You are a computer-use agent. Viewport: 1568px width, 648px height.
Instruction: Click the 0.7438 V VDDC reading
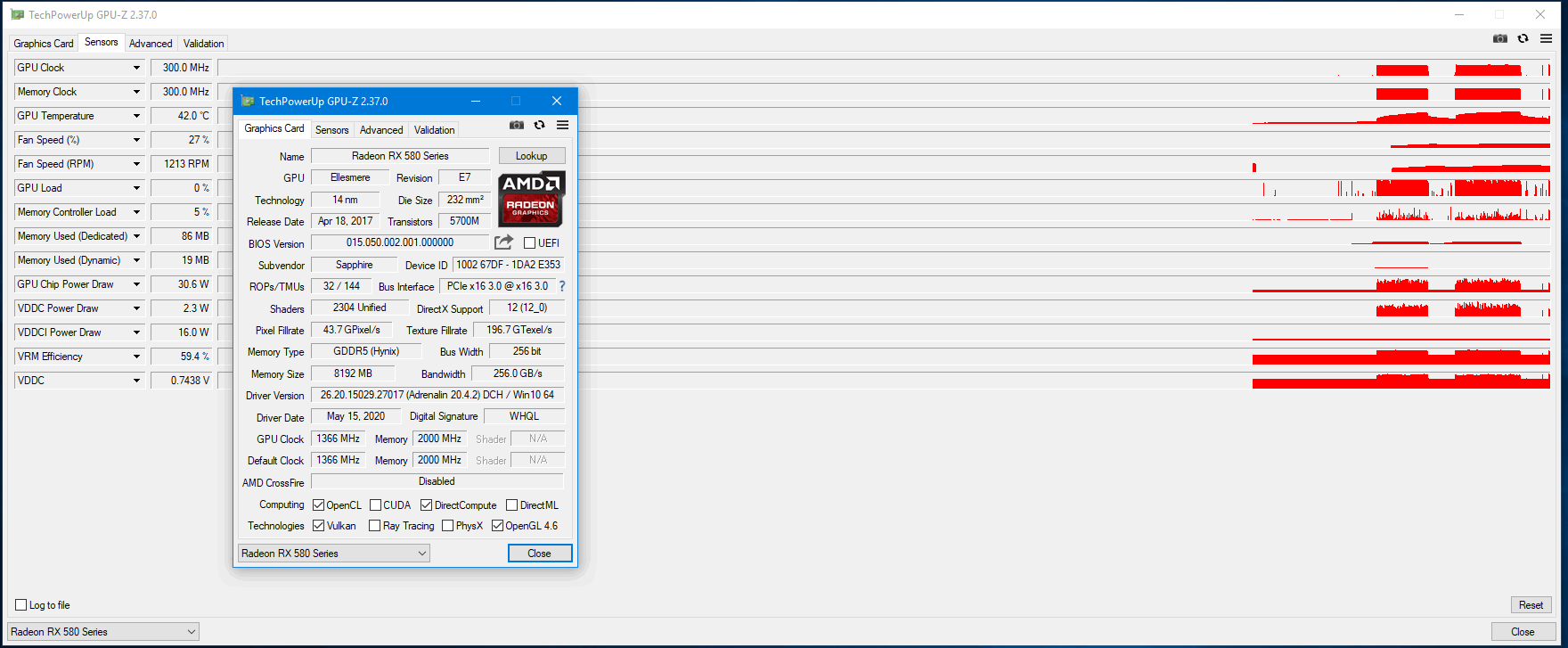pos(182,381)
